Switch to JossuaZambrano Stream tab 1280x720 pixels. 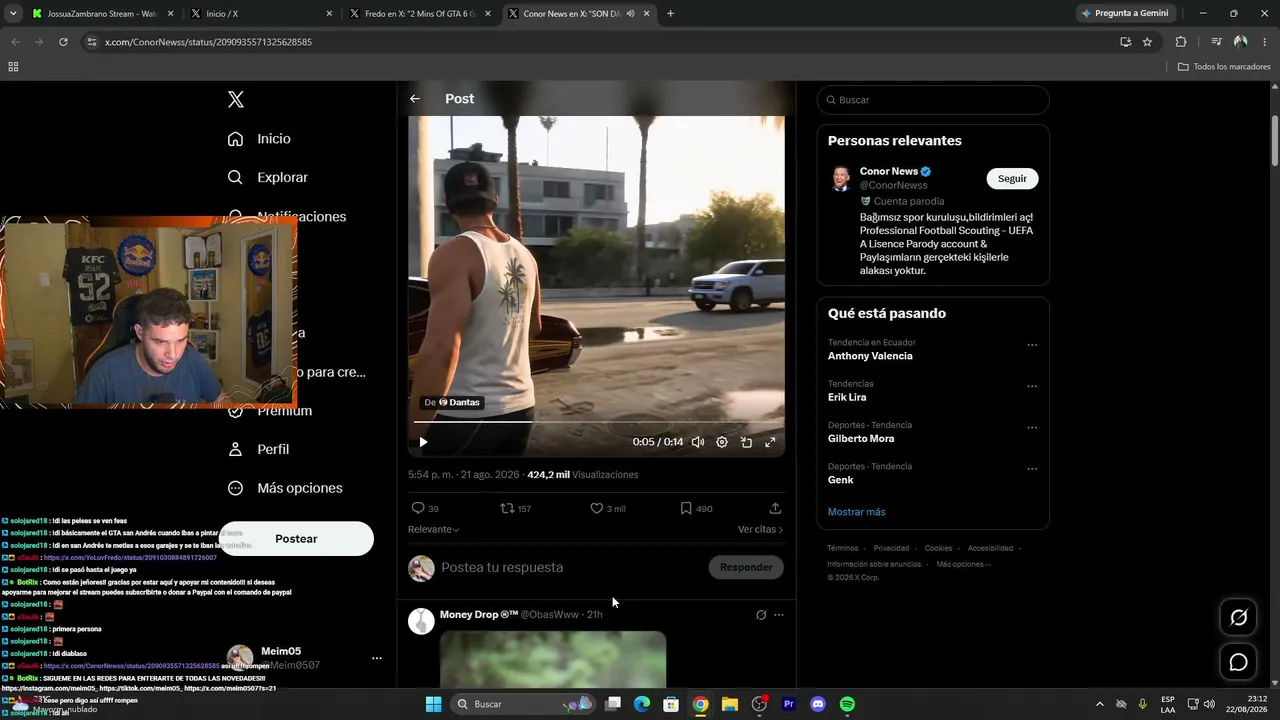103,14
